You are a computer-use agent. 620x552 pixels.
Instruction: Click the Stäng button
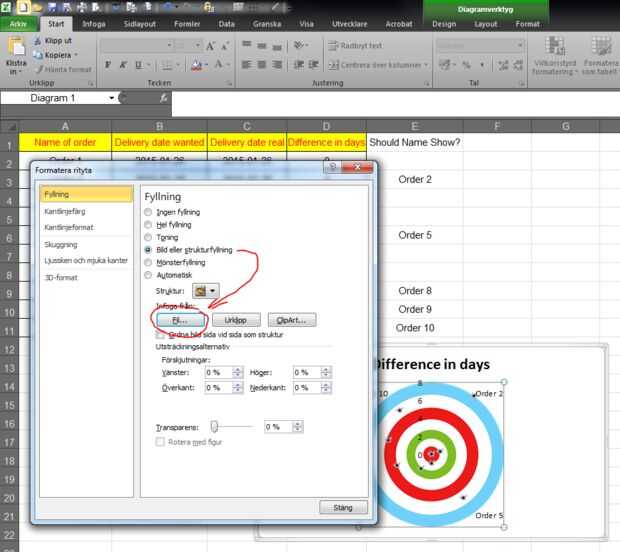[343, 507]
